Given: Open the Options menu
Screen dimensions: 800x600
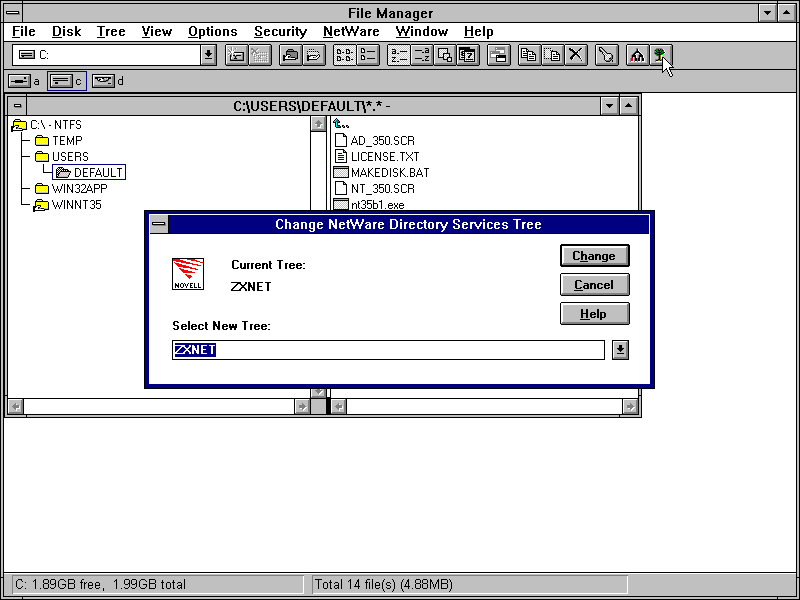Looking at the screenshot, I should (x=212, y=32).
